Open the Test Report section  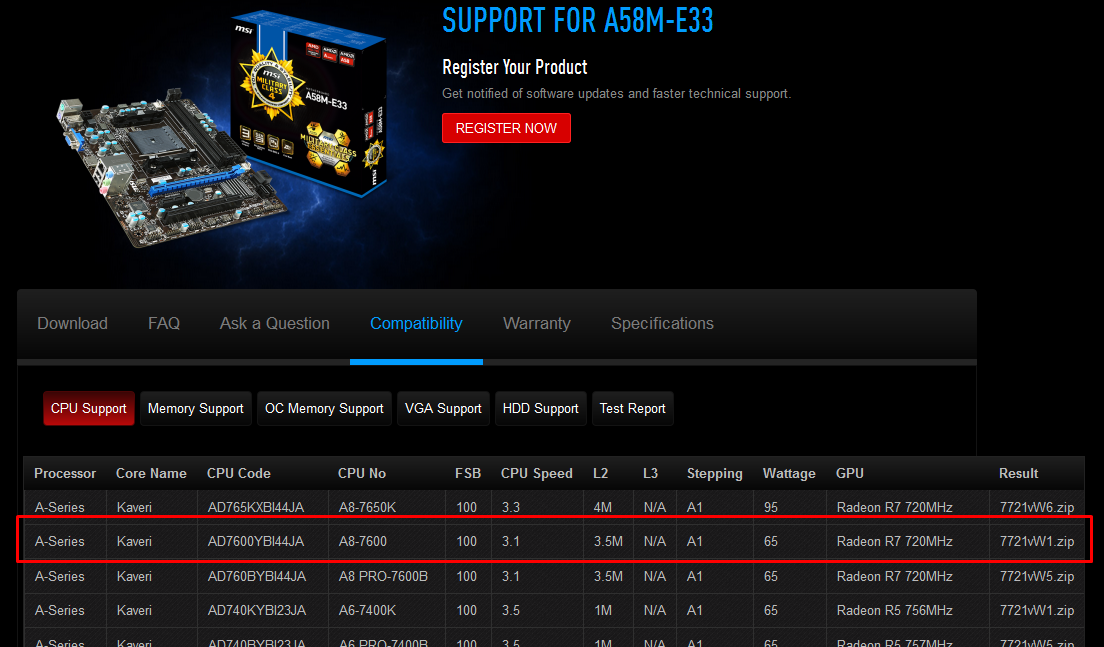tap(632, 408)
